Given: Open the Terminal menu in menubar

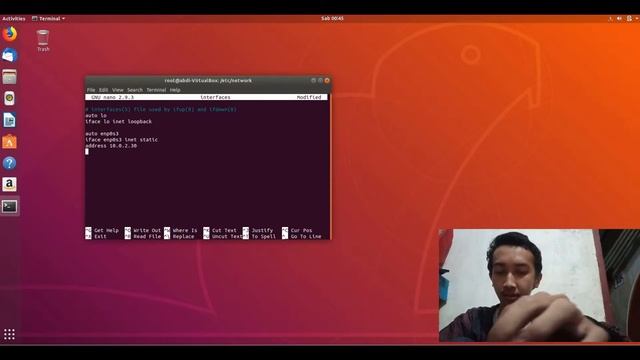Looking at the screenshot, I should point(156,90).
